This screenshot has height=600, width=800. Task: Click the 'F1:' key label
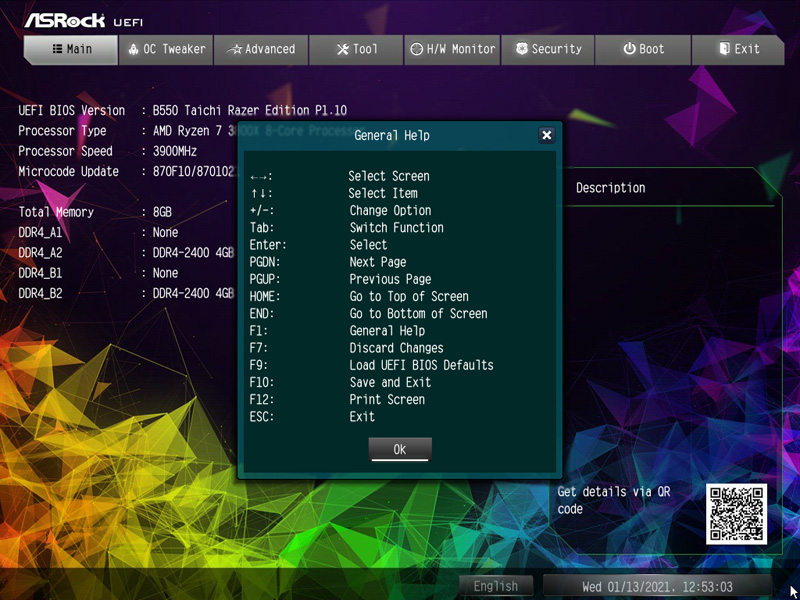[259, 331]
